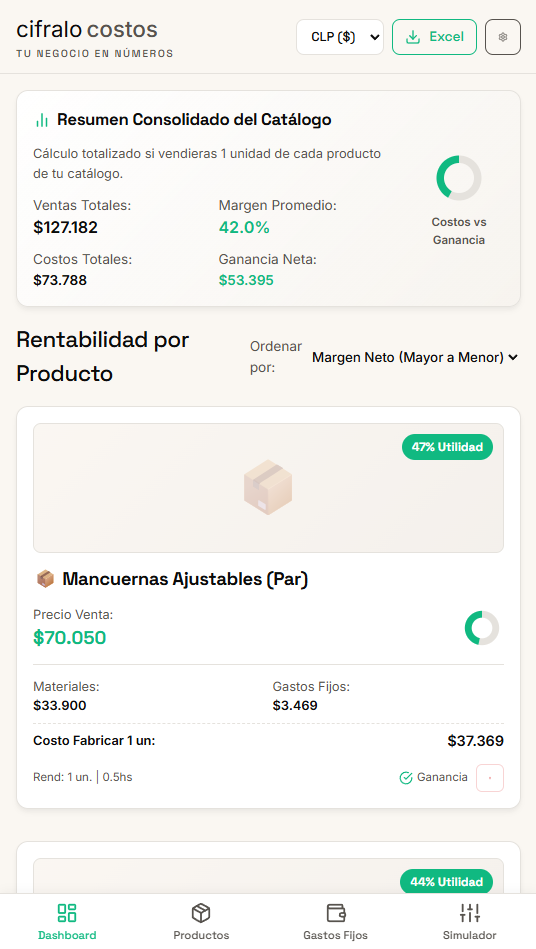Expand the Margen Neto sort dropdown

[414, 357]
